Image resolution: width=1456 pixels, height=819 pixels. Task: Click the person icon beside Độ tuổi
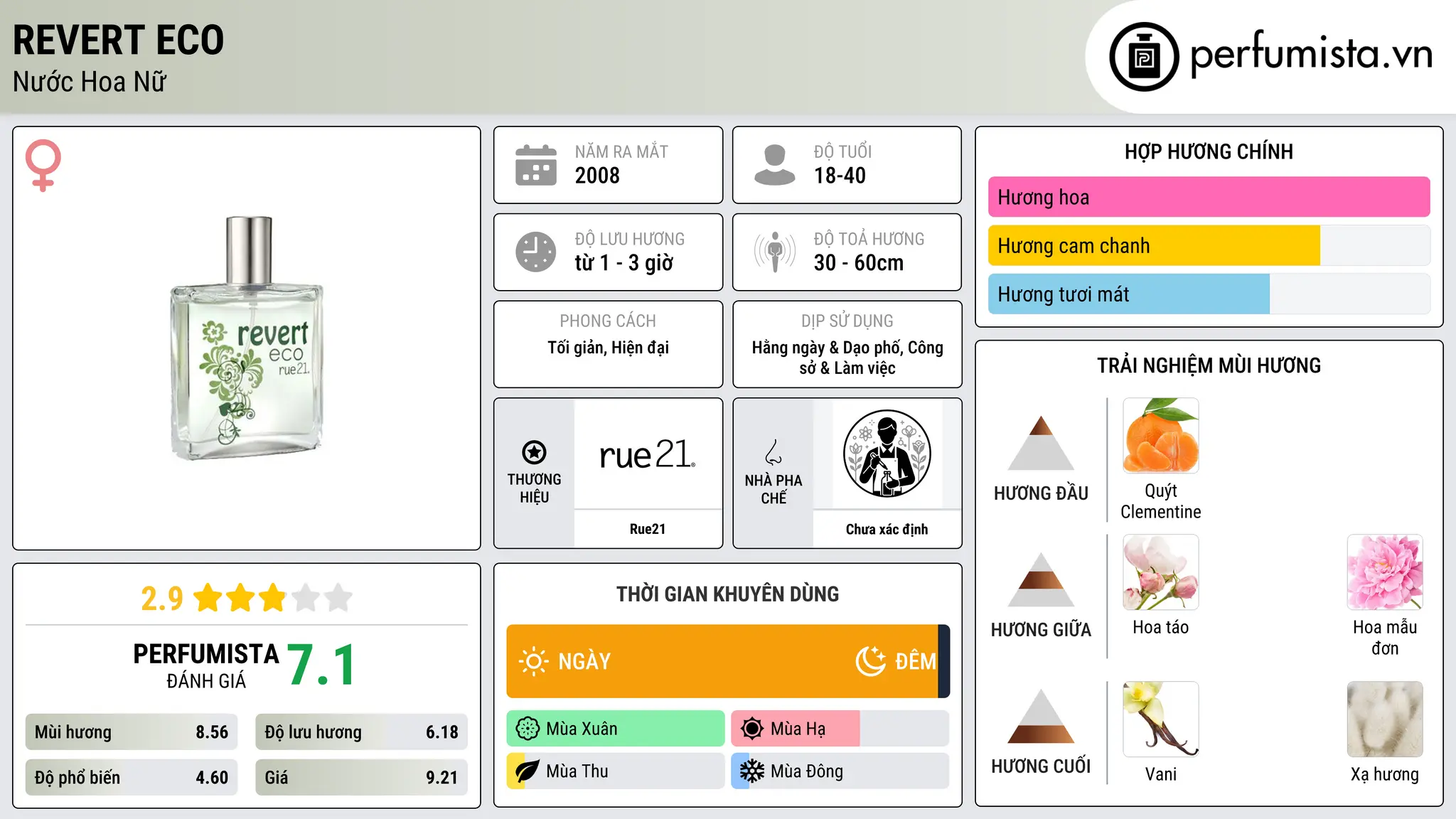(x=774, y=165)
